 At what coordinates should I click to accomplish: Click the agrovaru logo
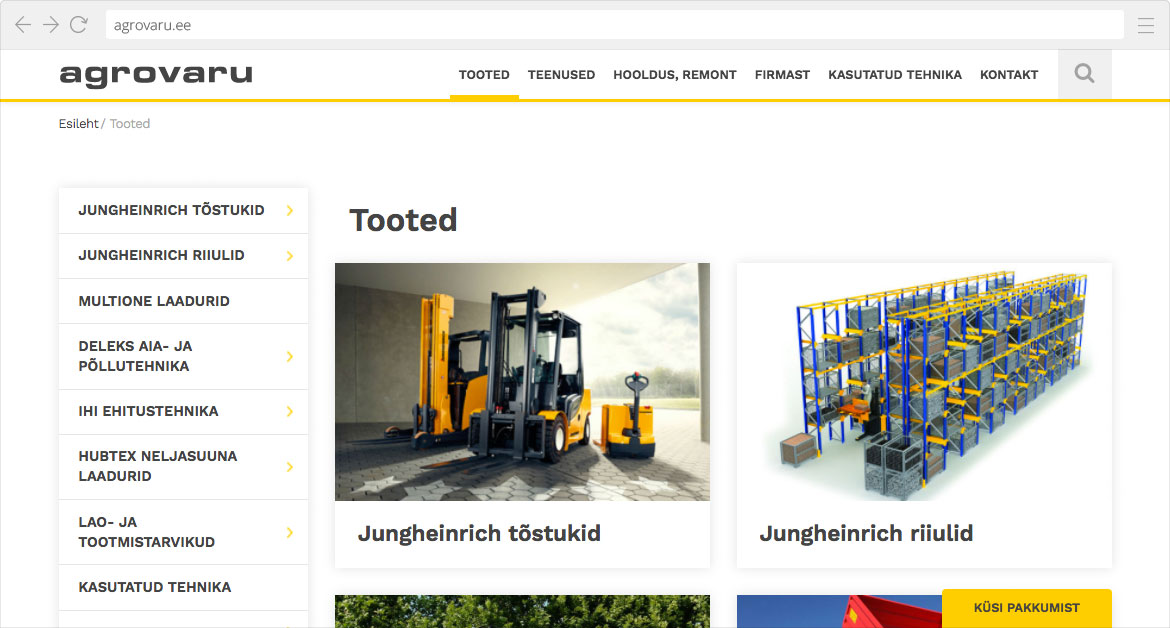click(x=156, y=75)
